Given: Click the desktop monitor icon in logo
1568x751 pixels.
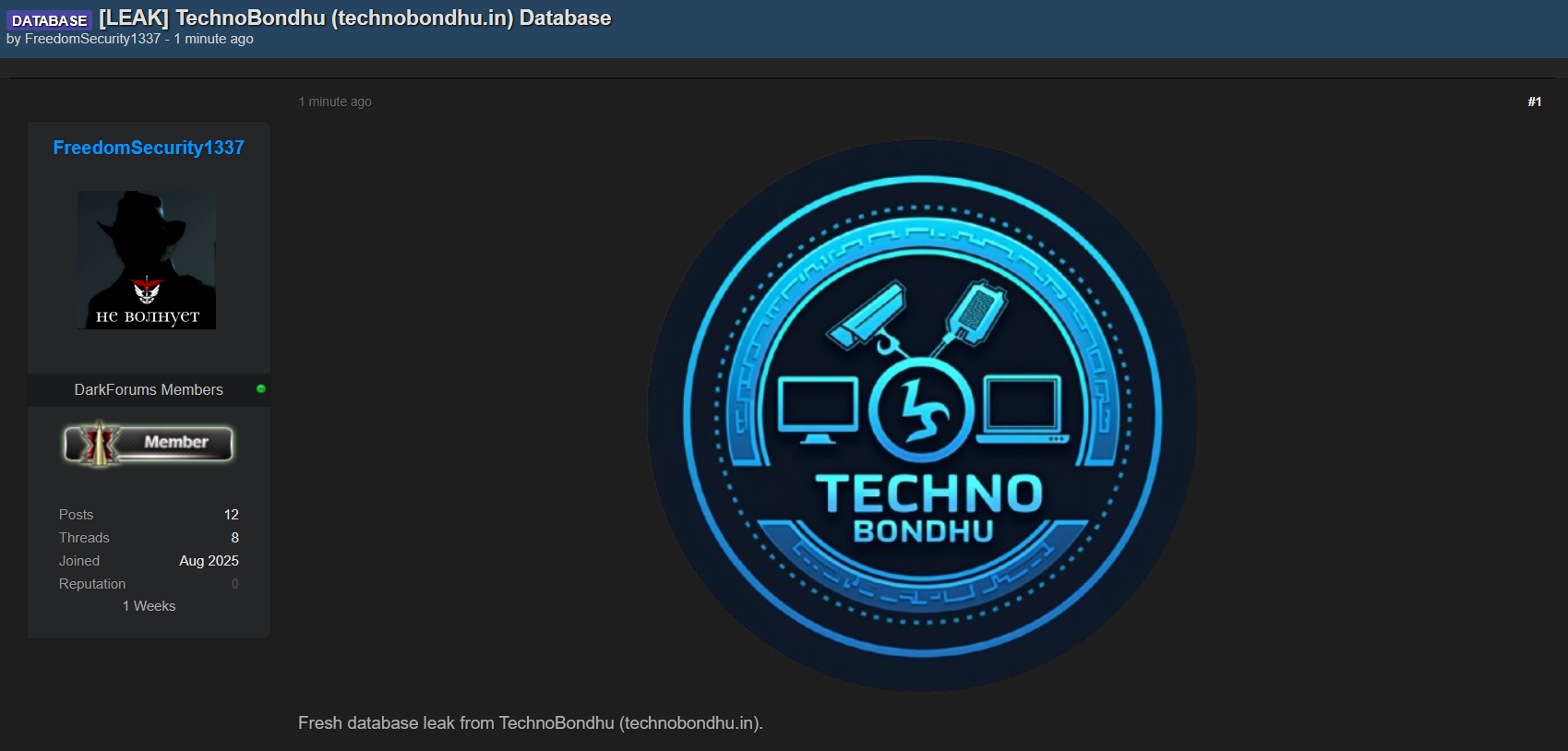Looking at the screenshot, I should (x=817, y=409).
